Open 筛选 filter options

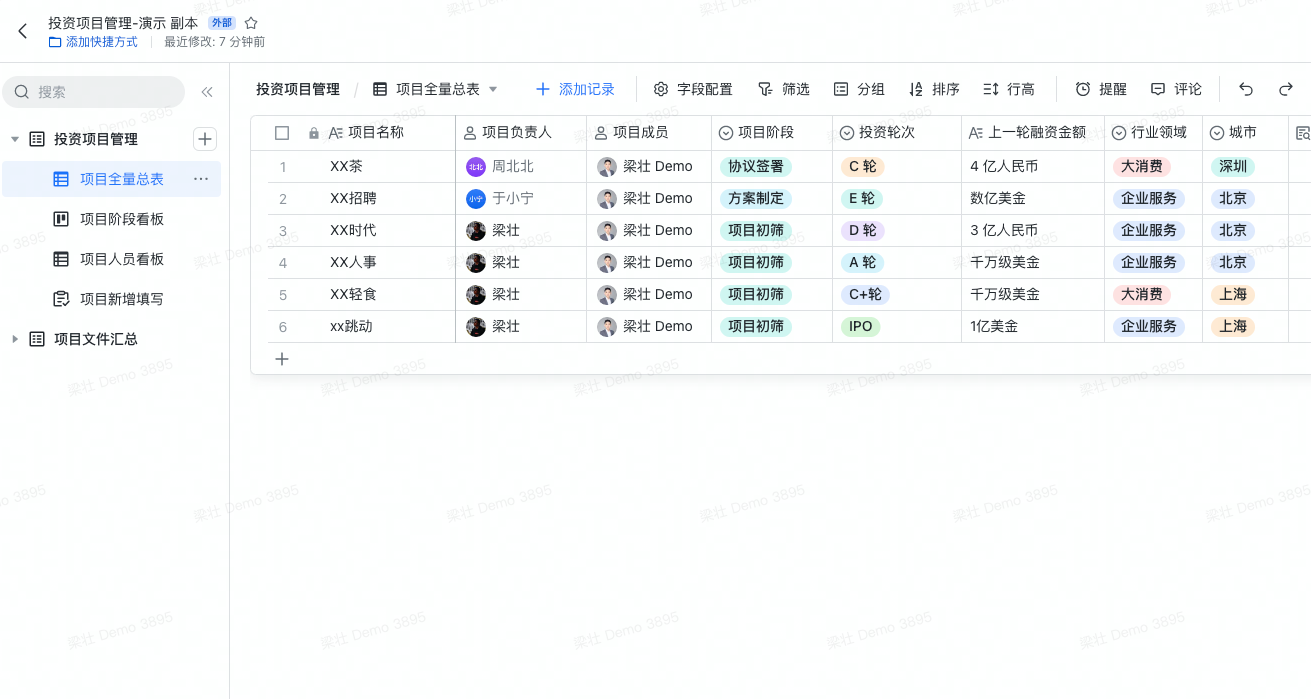click(783, 89)
